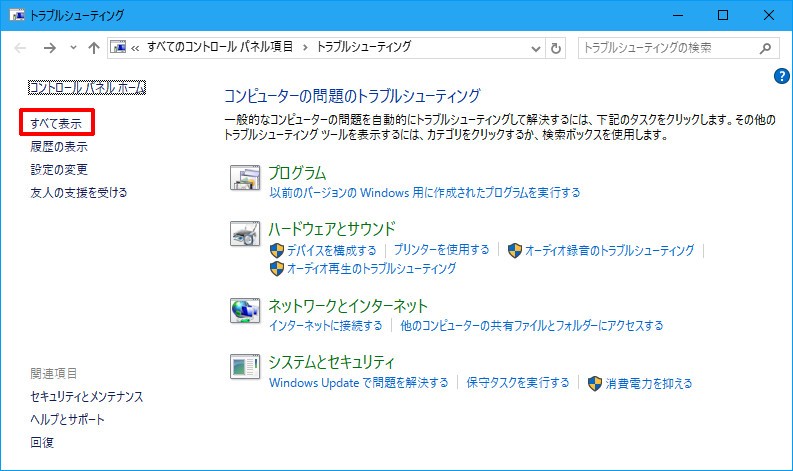This screenshot has width=793, height=471.
Task: Open 保守タスクを実行する link
Action: (x=518, y=382)
